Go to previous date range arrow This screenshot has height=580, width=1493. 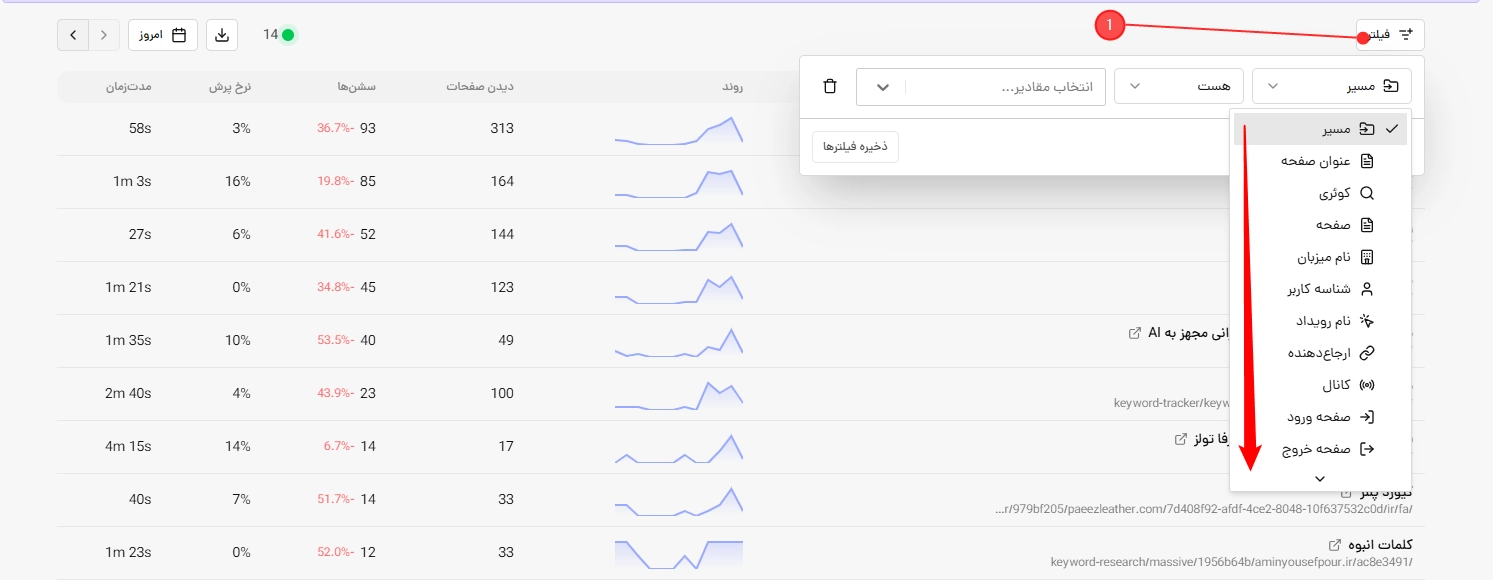click(73, 35)
